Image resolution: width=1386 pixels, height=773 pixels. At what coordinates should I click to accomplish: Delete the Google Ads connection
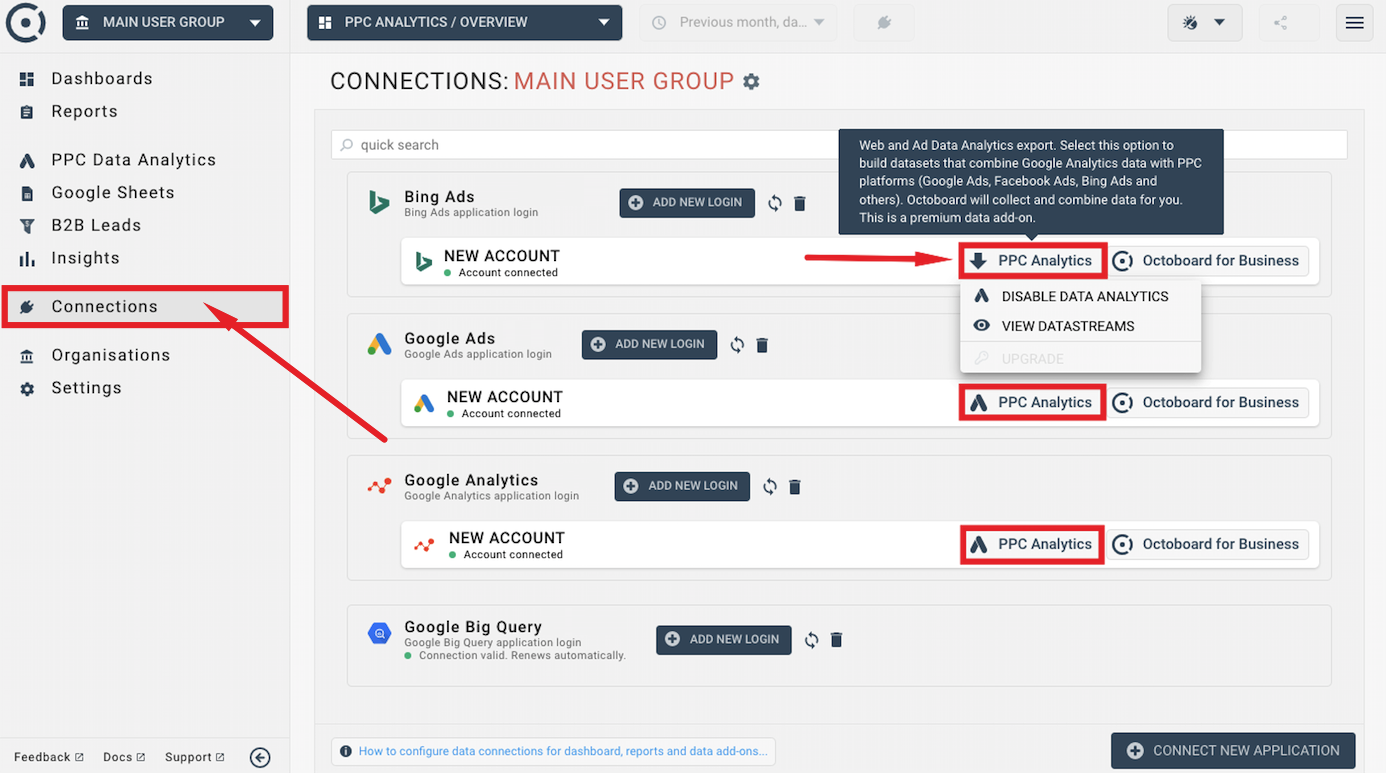(762, 345)
